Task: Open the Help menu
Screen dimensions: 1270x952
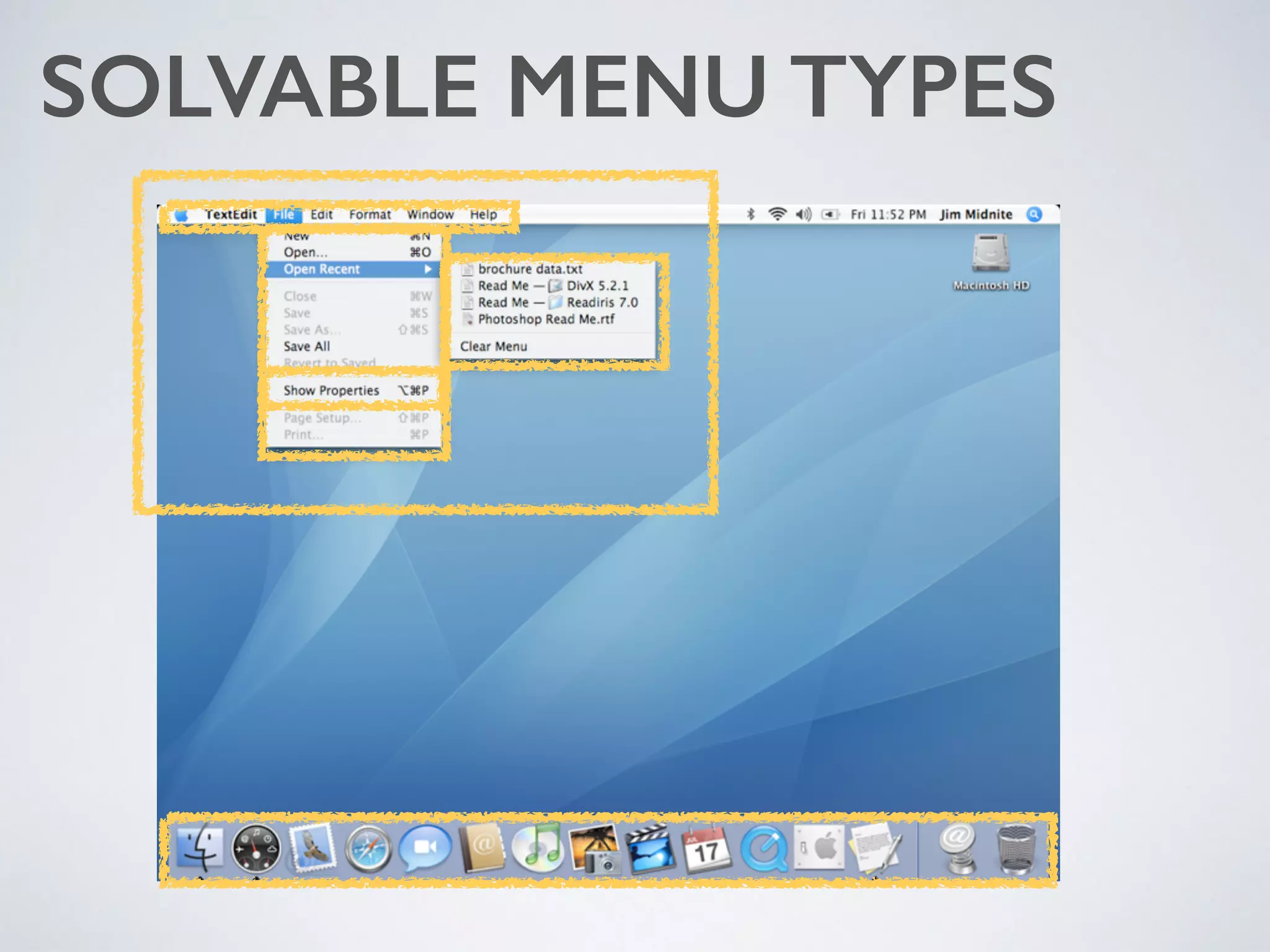Action: pyautogui.click(x=483, y=214)
